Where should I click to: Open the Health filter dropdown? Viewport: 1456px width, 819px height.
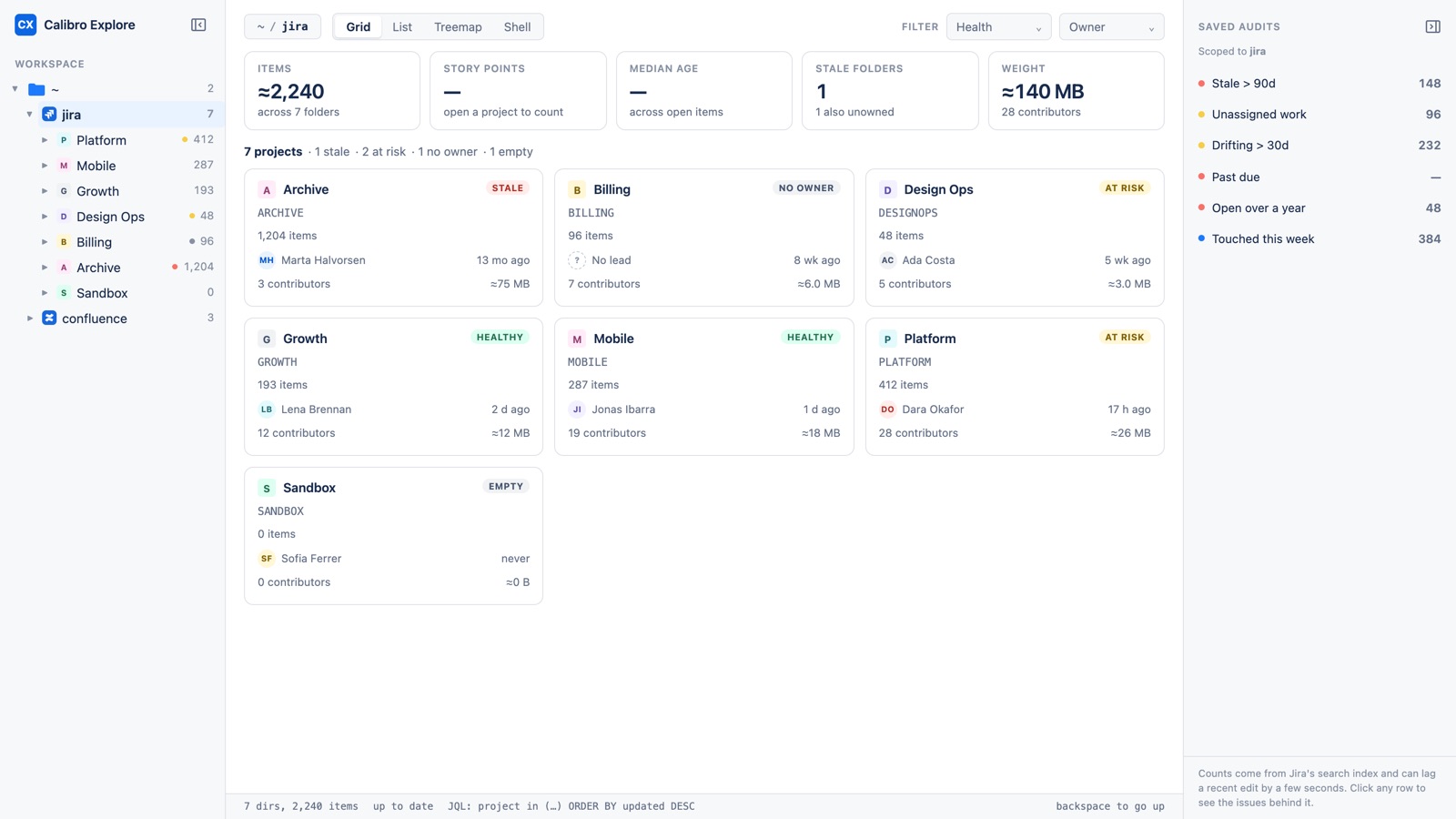(x=998, y=27)
